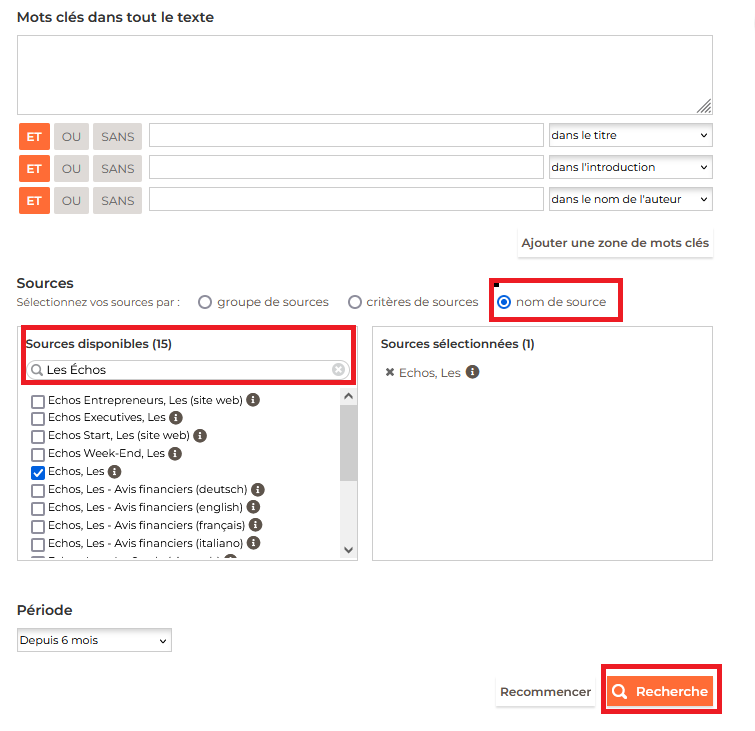Open the Période 'Depuis 6 mois' dropdown

pyautogui.click(x=94, y=640)
